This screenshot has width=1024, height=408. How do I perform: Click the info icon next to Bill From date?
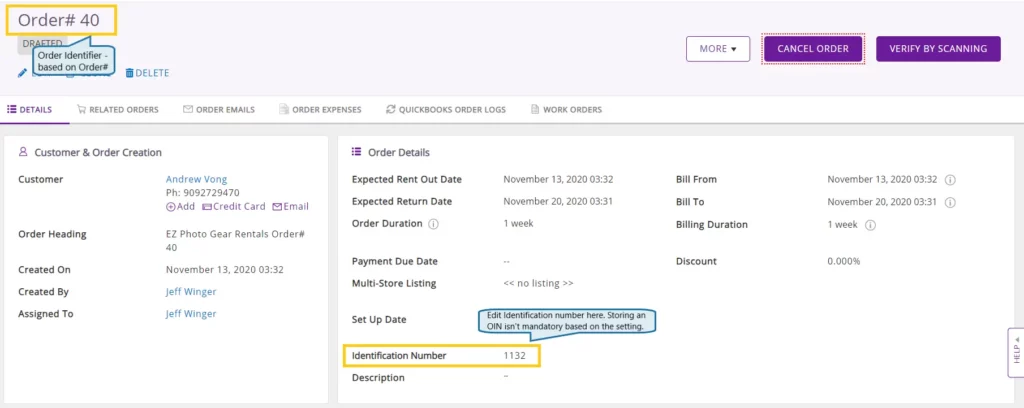950,180
